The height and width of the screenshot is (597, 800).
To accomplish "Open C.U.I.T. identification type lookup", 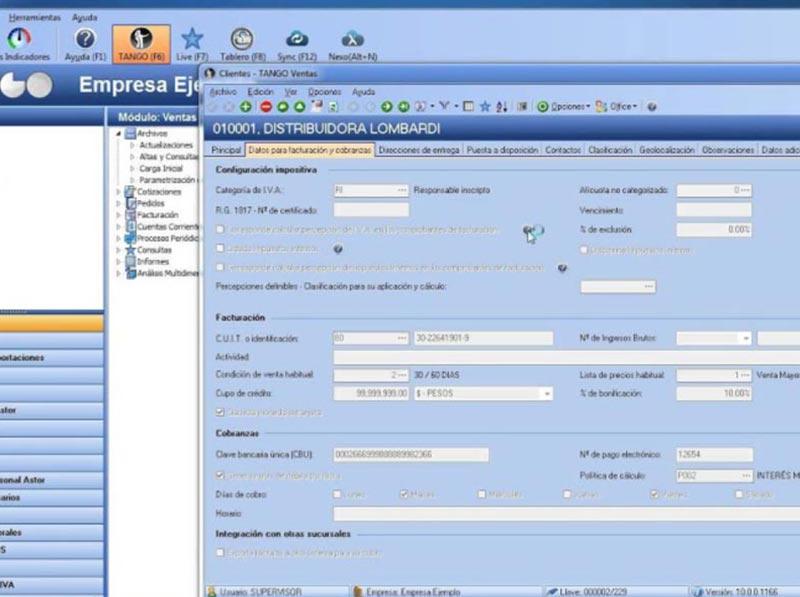I will pos(402,338).
